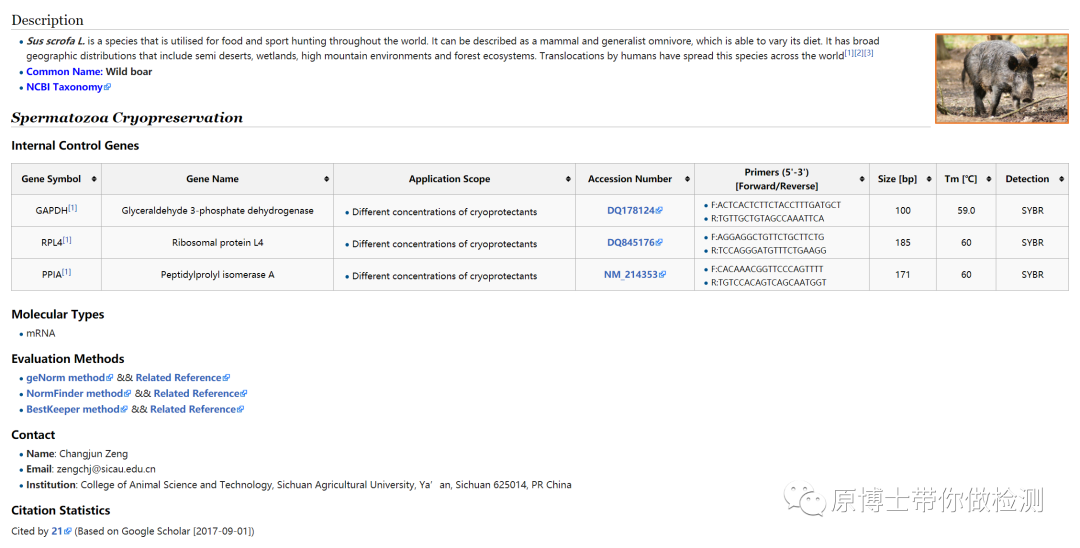This screenshot has width=1080, height=548.
Task: Sort by Primers column sort arrows
Action: click(x=861, y=179)
